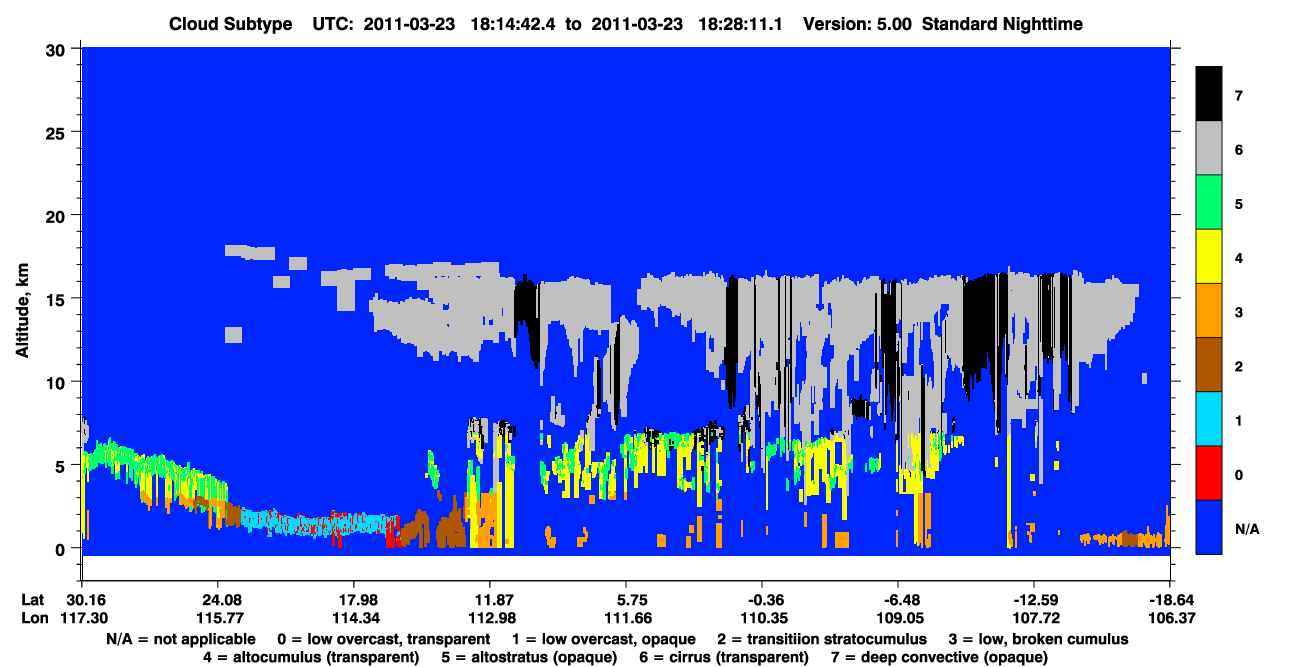Image resolution: width=1300 pixels, height=667 pixels.
Task: Click the 'Lat' row label
Action: click(x=33, y=600)
